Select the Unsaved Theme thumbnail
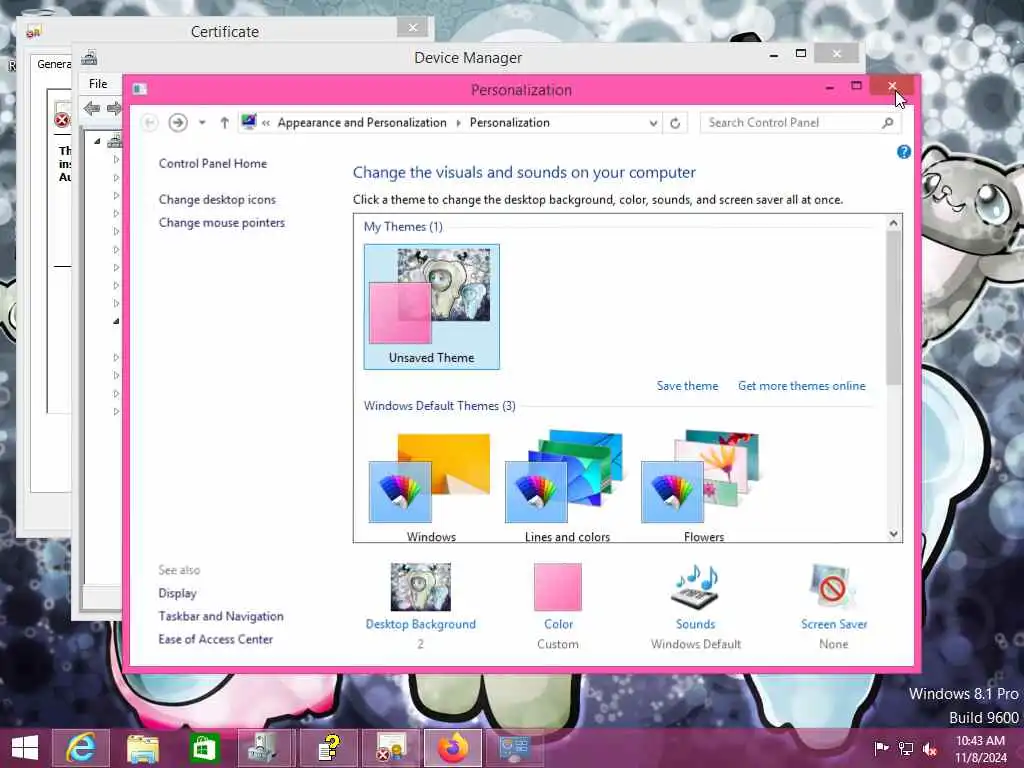Viewport: 1024px width, 768px height. (432, 306)
